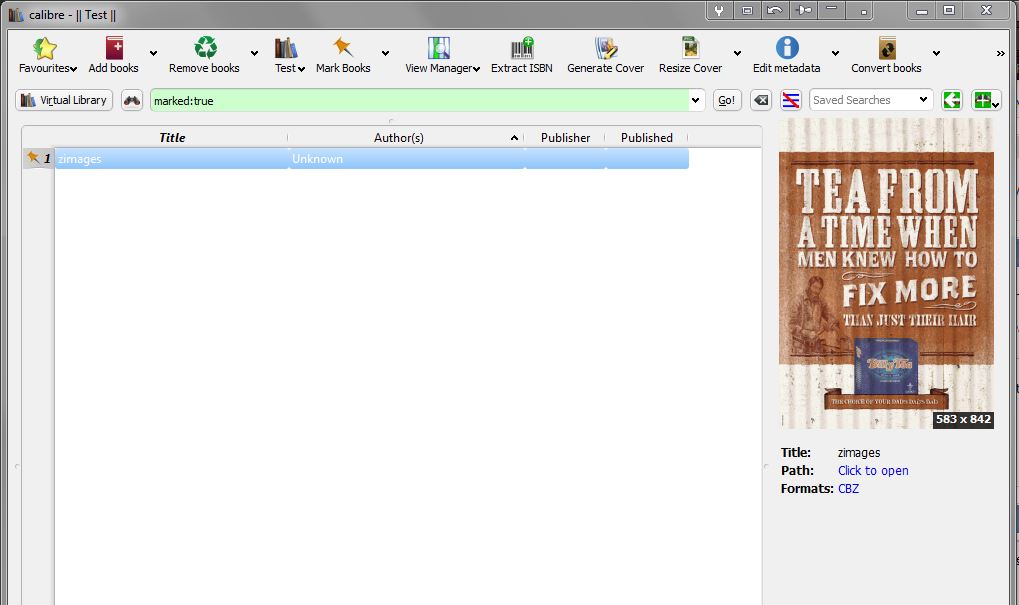The width and height of the screenshot is (1019, 605).
Task: Open the search history dropdown arrow
Action: pyautogui.click(x=695, y=100)
